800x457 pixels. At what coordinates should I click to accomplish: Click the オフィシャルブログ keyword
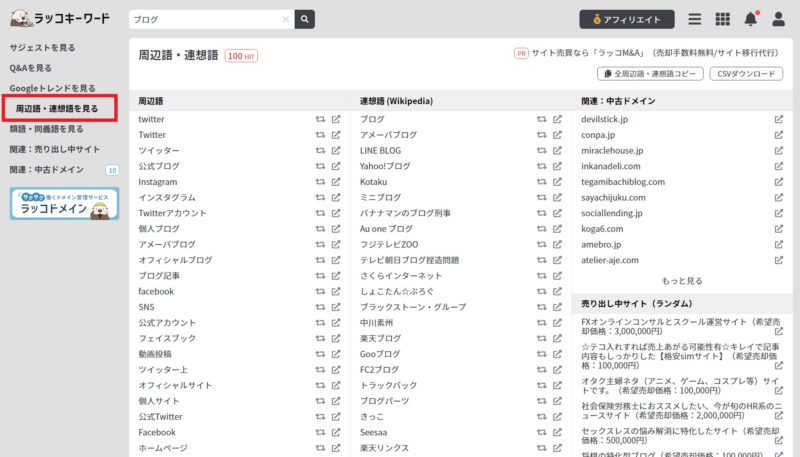click(175, 260)
